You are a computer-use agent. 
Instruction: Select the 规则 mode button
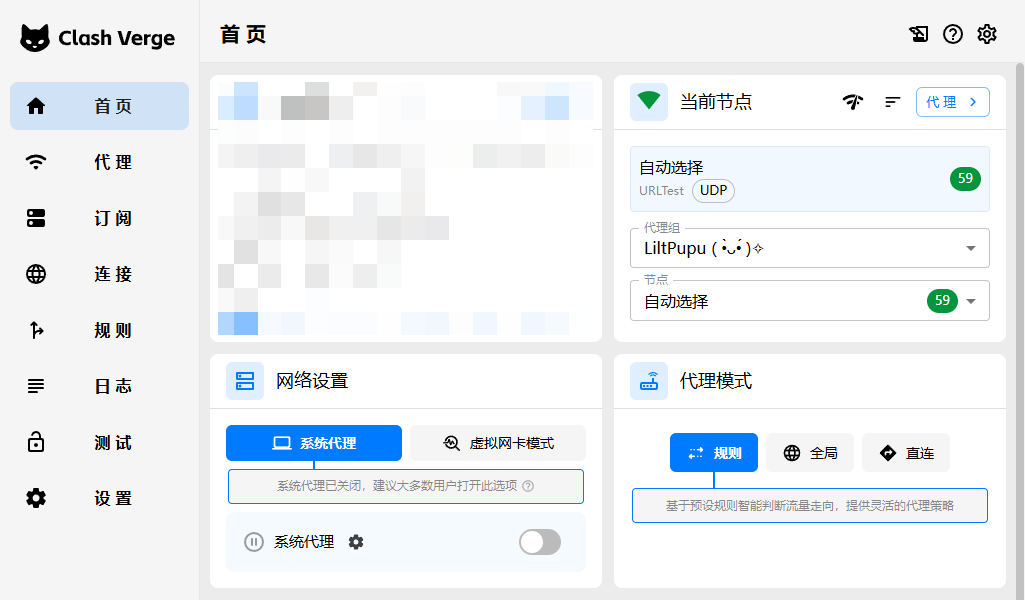[714, 453]
